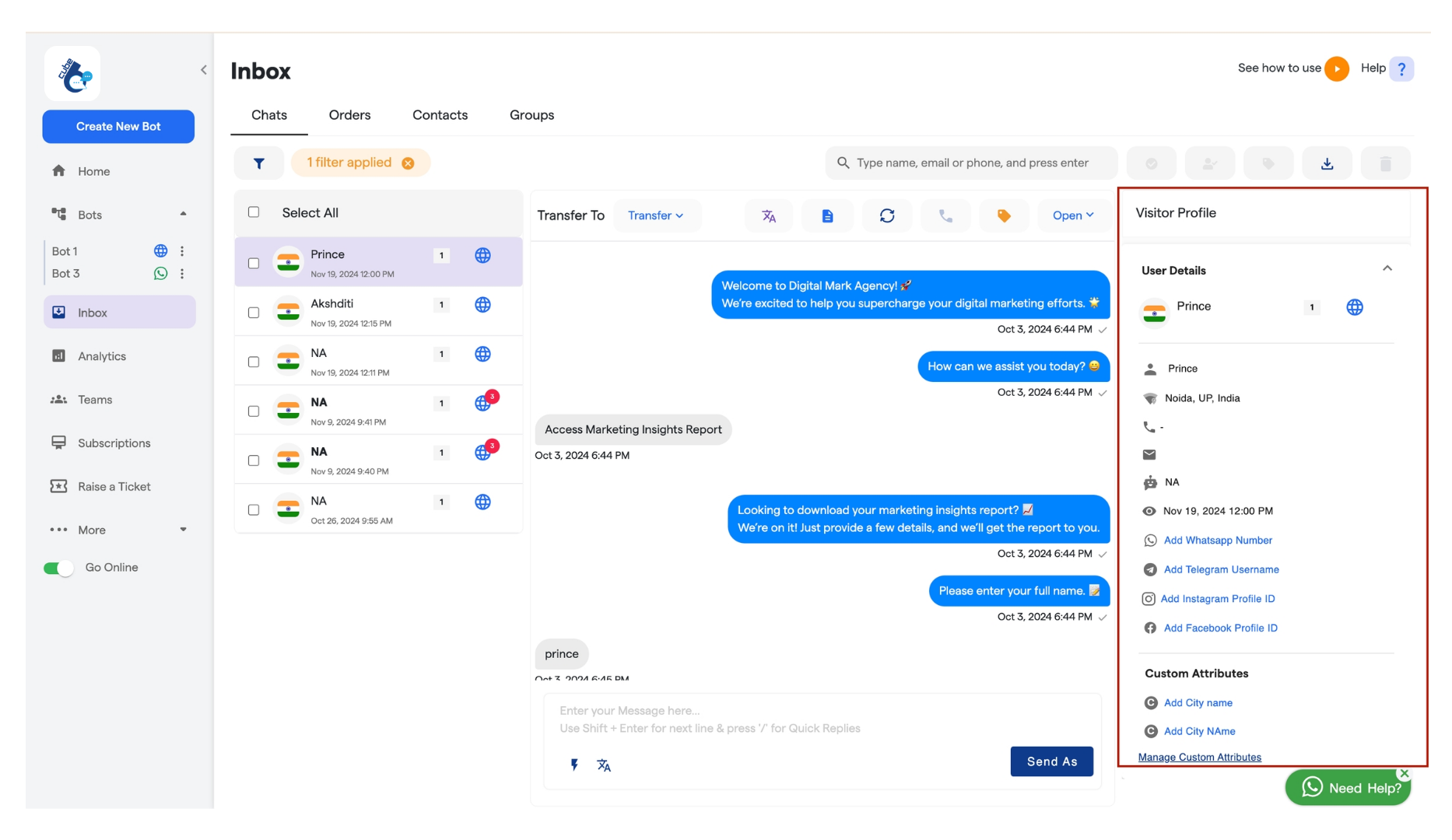Open the Transfer dropdown
Viewport: 1452px width, 840px height.
656,216
